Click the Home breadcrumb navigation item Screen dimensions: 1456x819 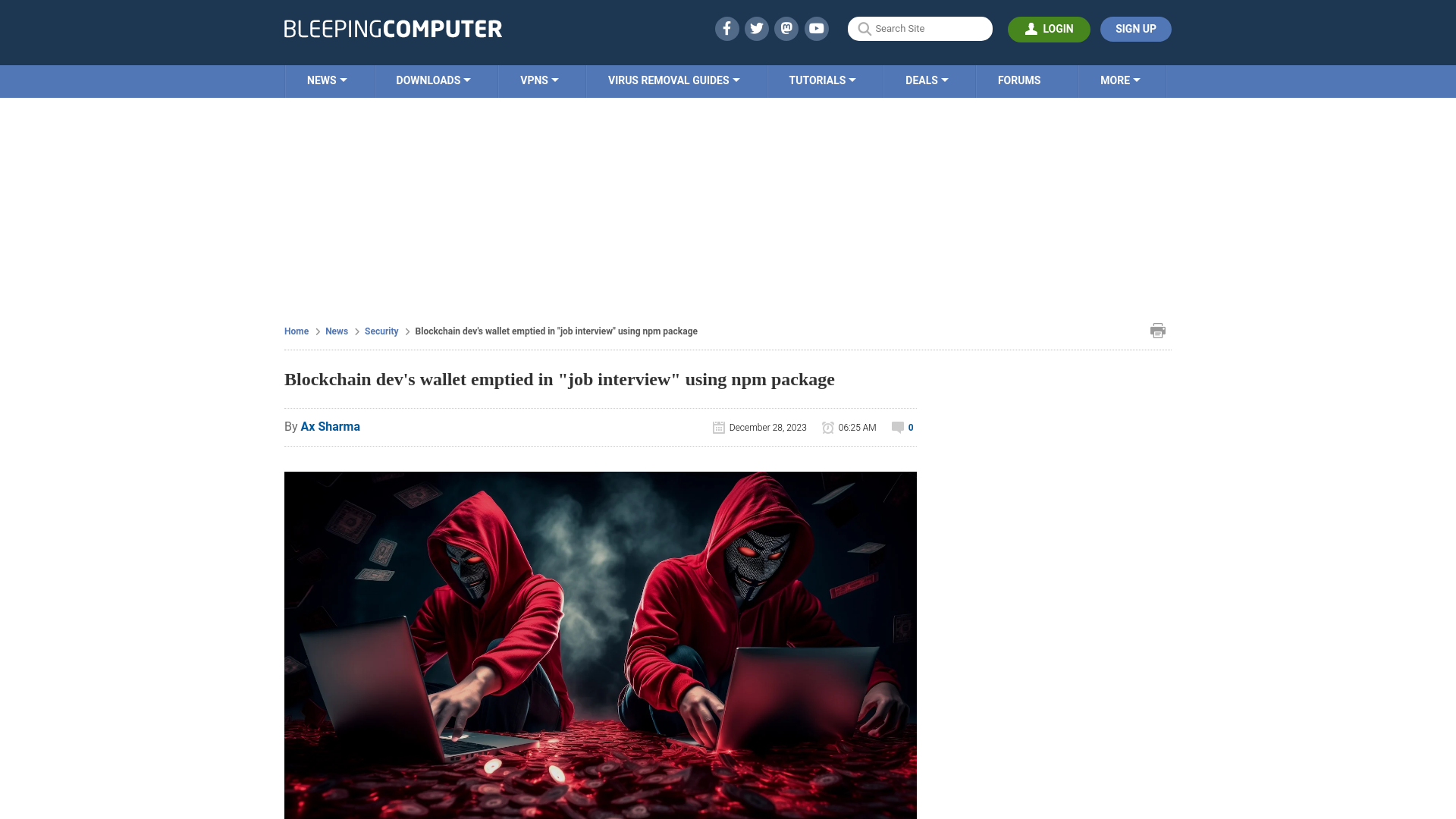296,331
